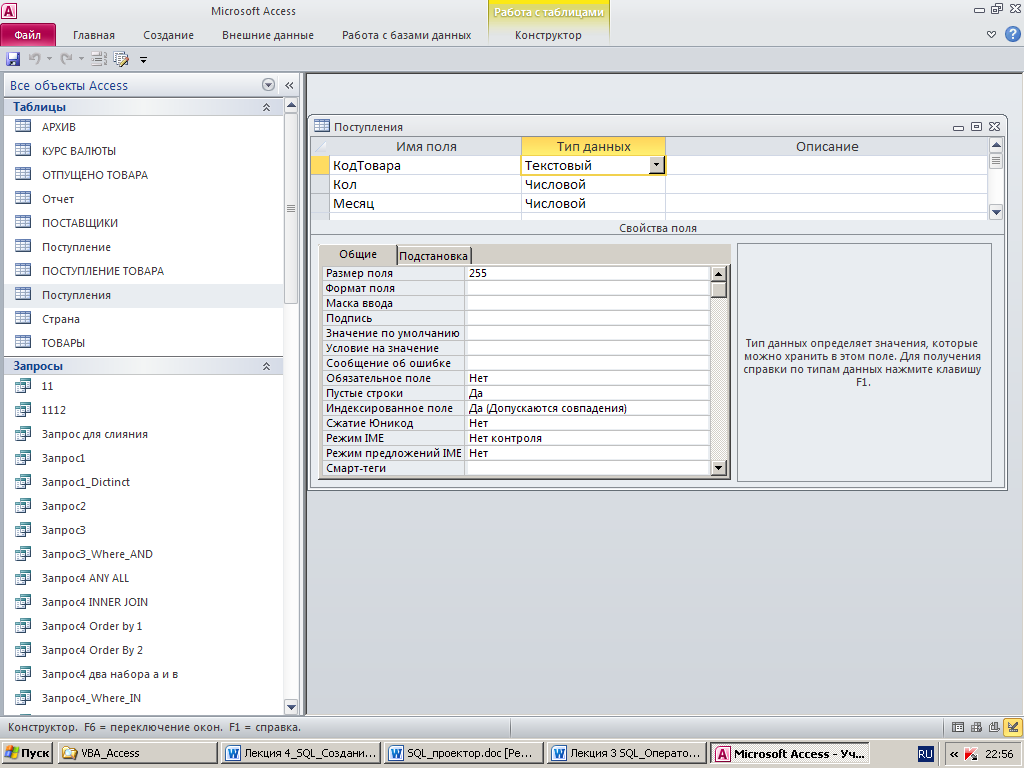Select the Конструктор ribbon tab

click(x=548, y=35)
